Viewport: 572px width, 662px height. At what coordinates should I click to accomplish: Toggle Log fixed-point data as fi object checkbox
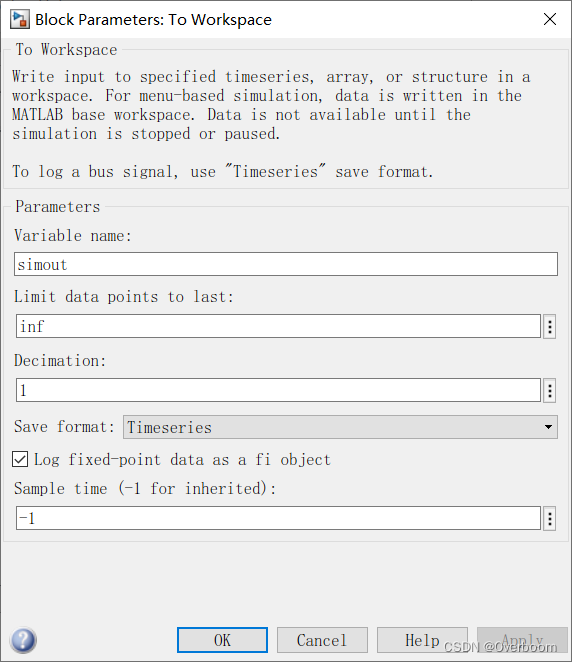20,459
